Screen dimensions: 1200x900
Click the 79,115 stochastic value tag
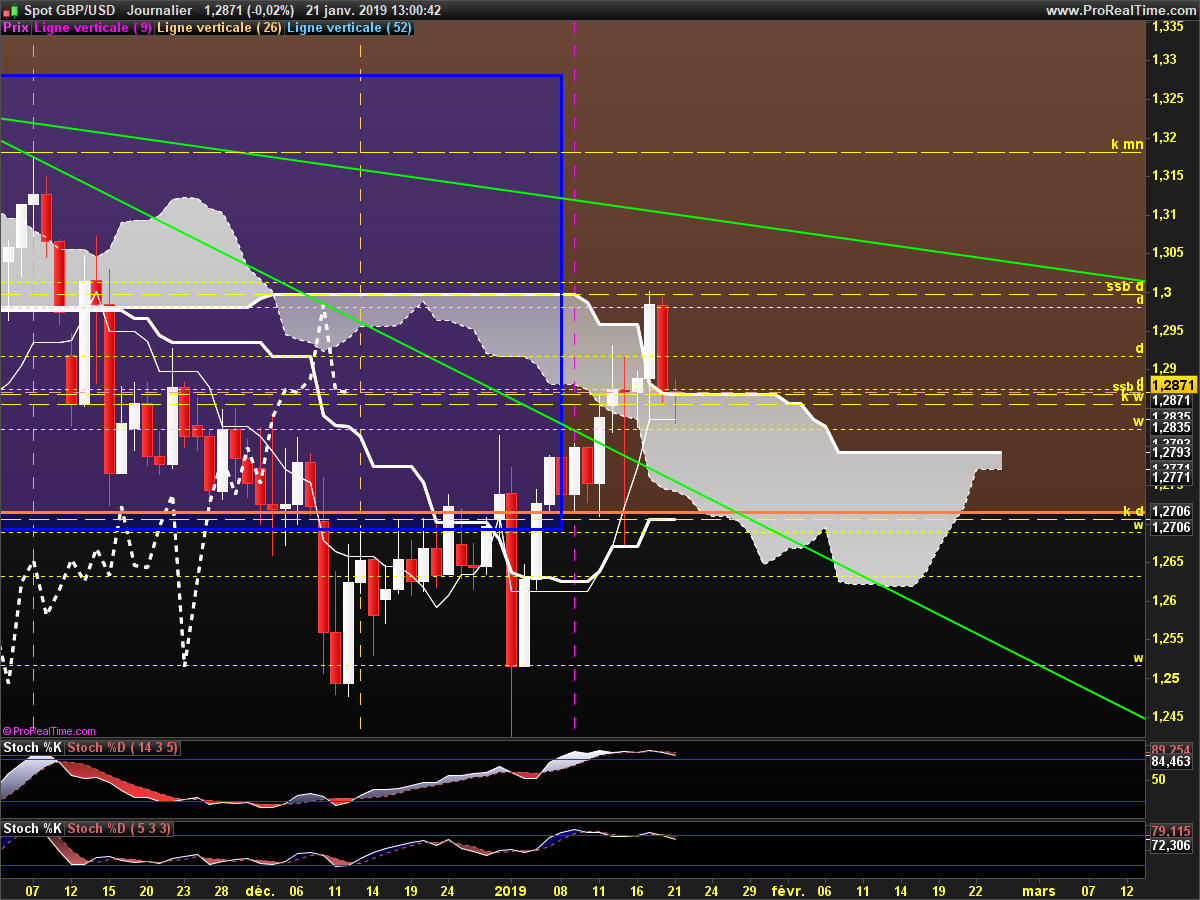coord(1171,831)
